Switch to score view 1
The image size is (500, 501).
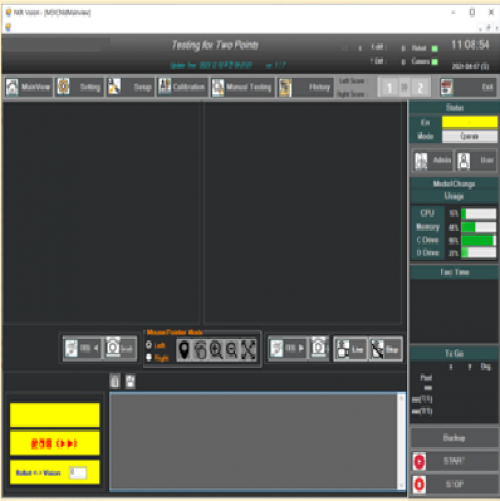[389, 88]
